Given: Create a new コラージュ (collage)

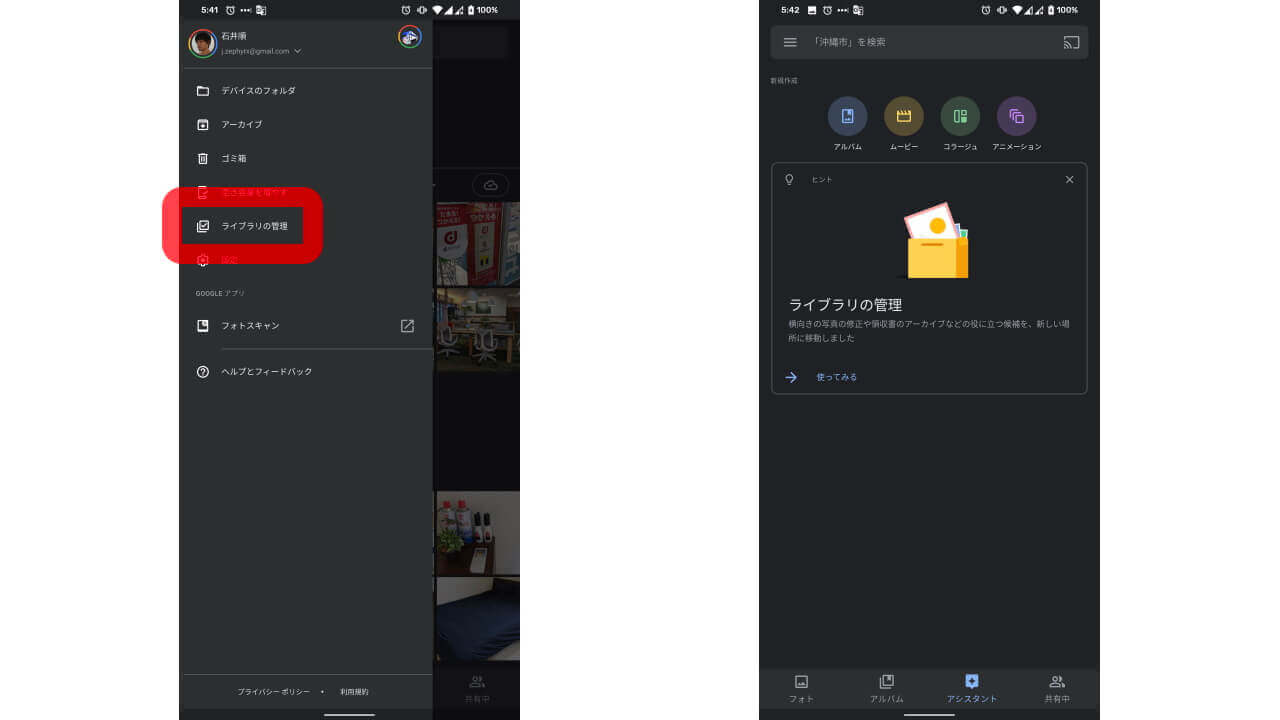Looking at the screenshot, I should 960,117.
